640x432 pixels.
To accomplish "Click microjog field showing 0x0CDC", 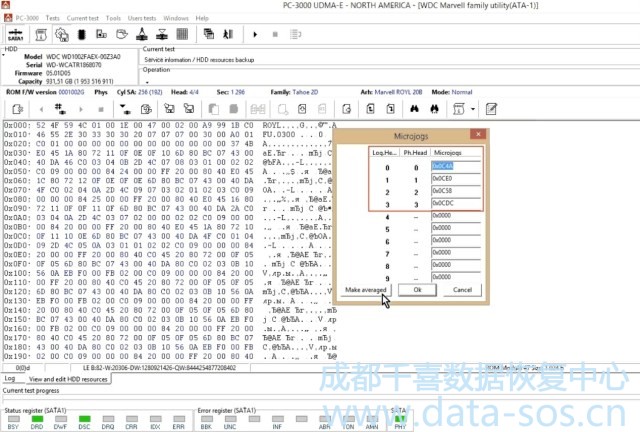I will pyautogui.click(x=456, y=203).
